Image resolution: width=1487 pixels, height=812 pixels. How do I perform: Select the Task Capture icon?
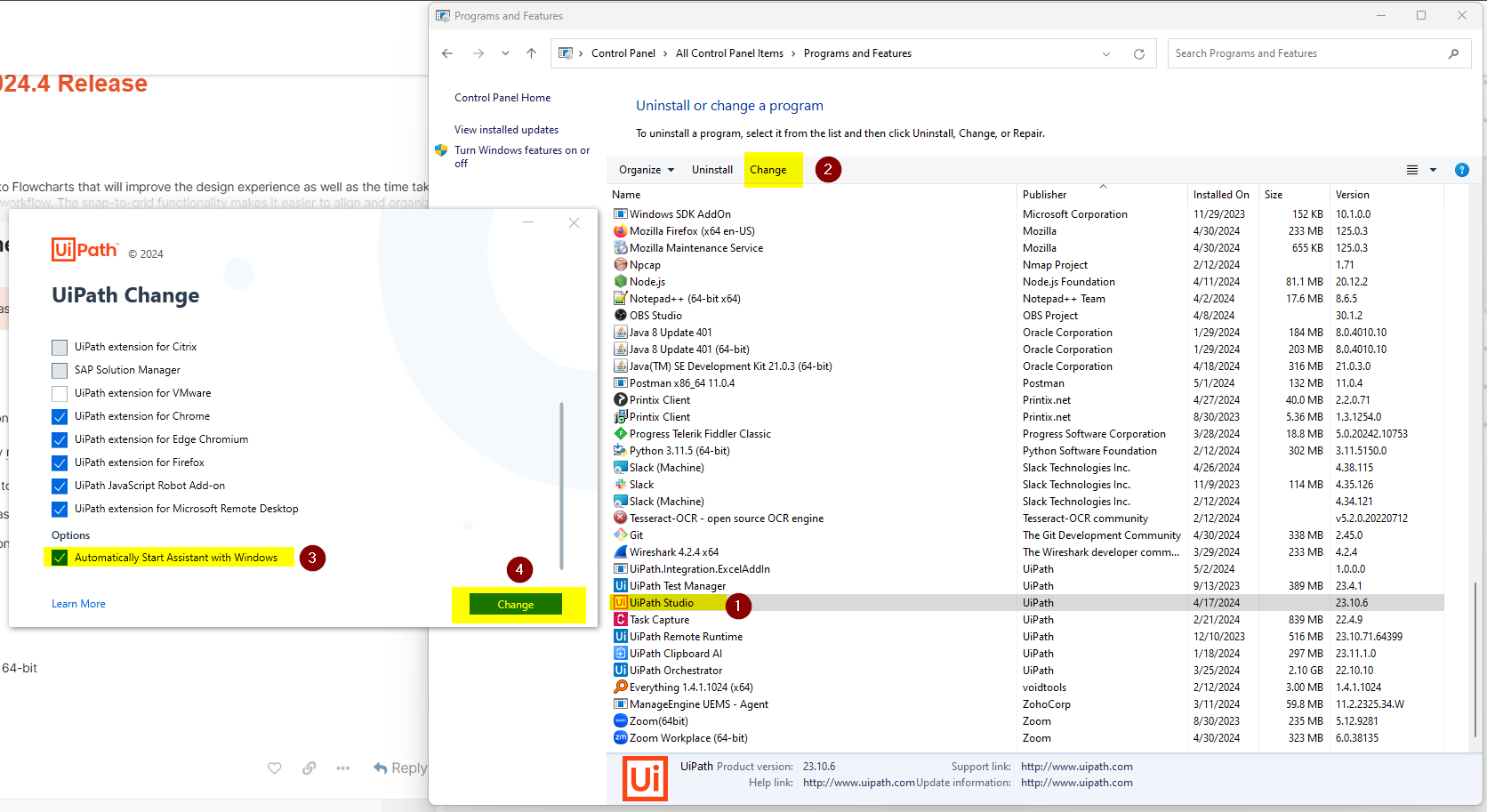point(620,620)
